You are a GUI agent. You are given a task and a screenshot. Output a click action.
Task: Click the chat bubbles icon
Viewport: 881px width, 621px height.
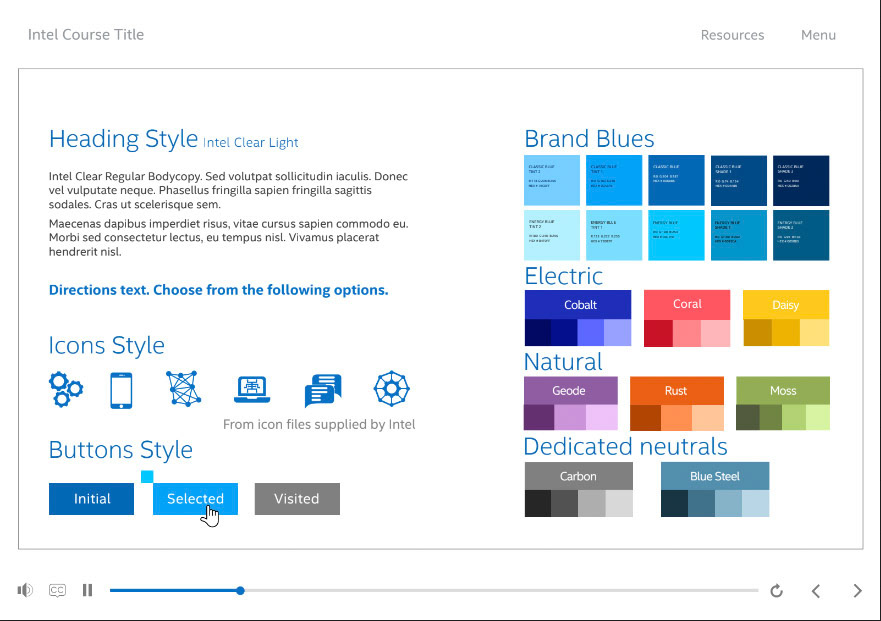coord(323,390)
